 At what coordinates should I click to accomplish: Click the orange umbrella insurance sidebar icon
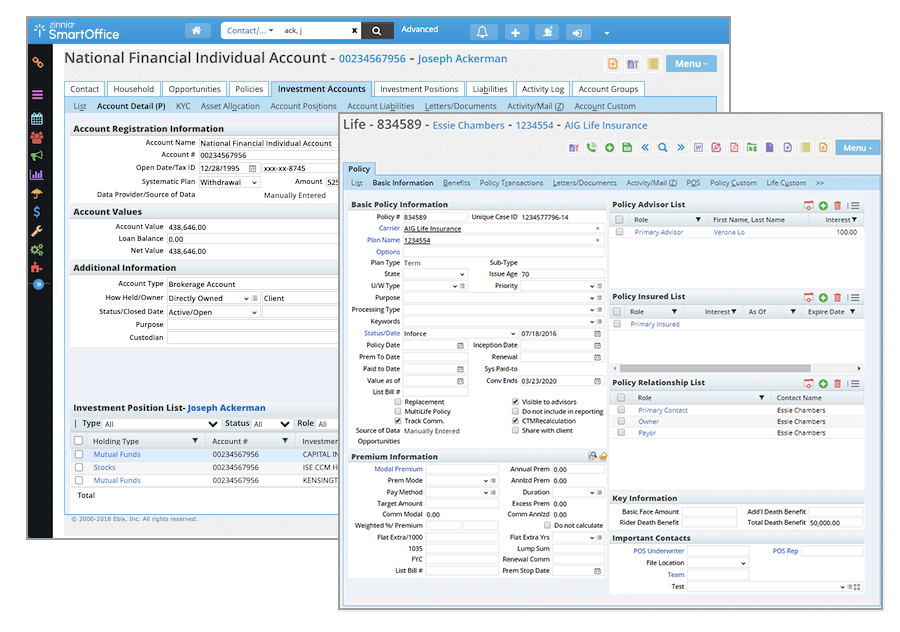[x=37, y=193]
